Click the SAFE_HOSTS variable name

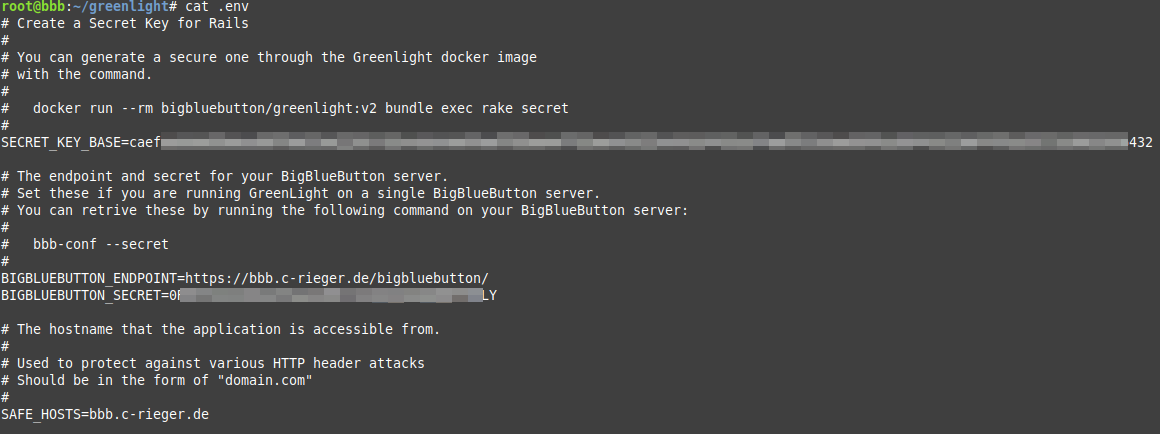(41, 415)
